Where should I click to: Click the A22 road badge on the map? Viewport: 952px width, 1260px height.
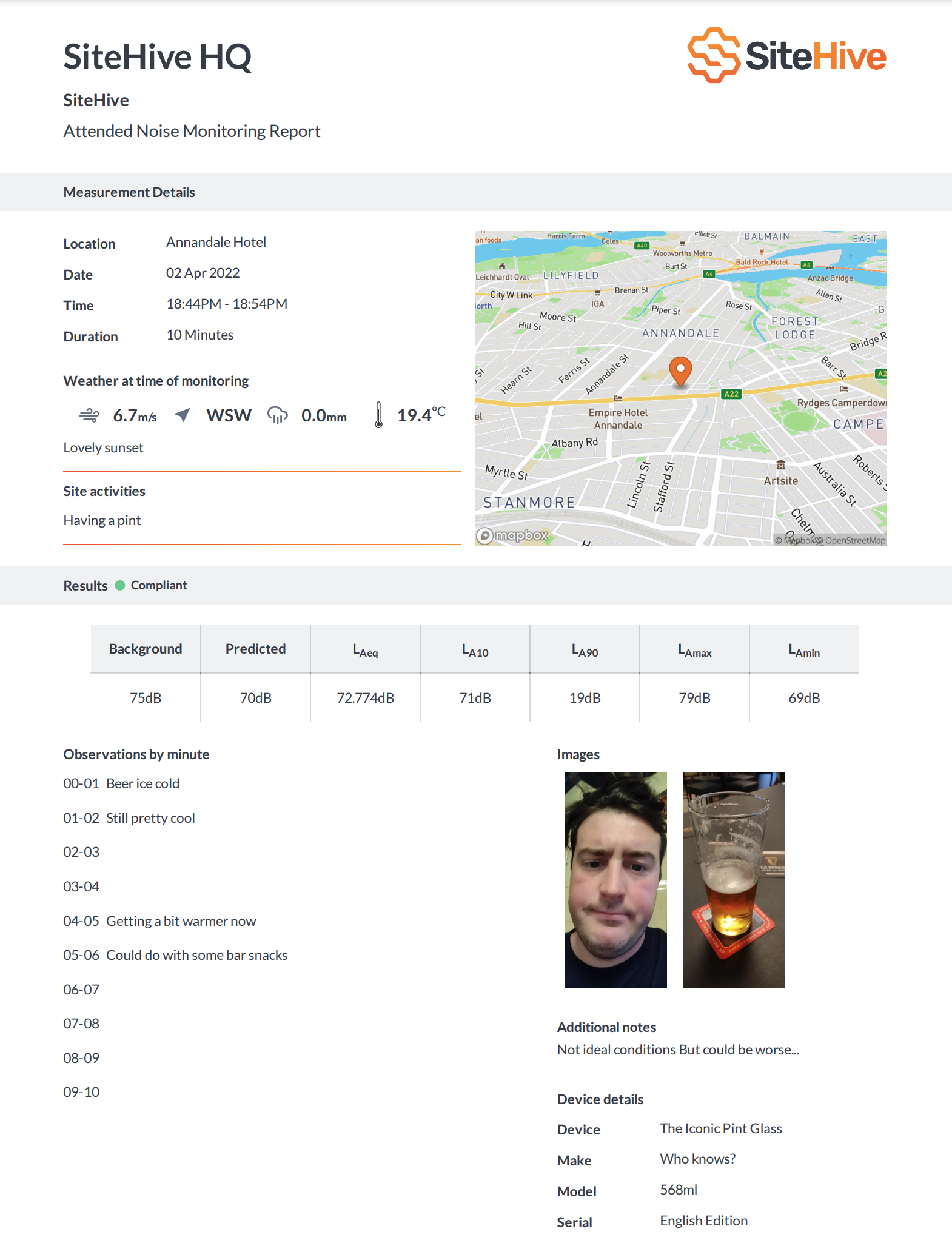click(731, 394)
